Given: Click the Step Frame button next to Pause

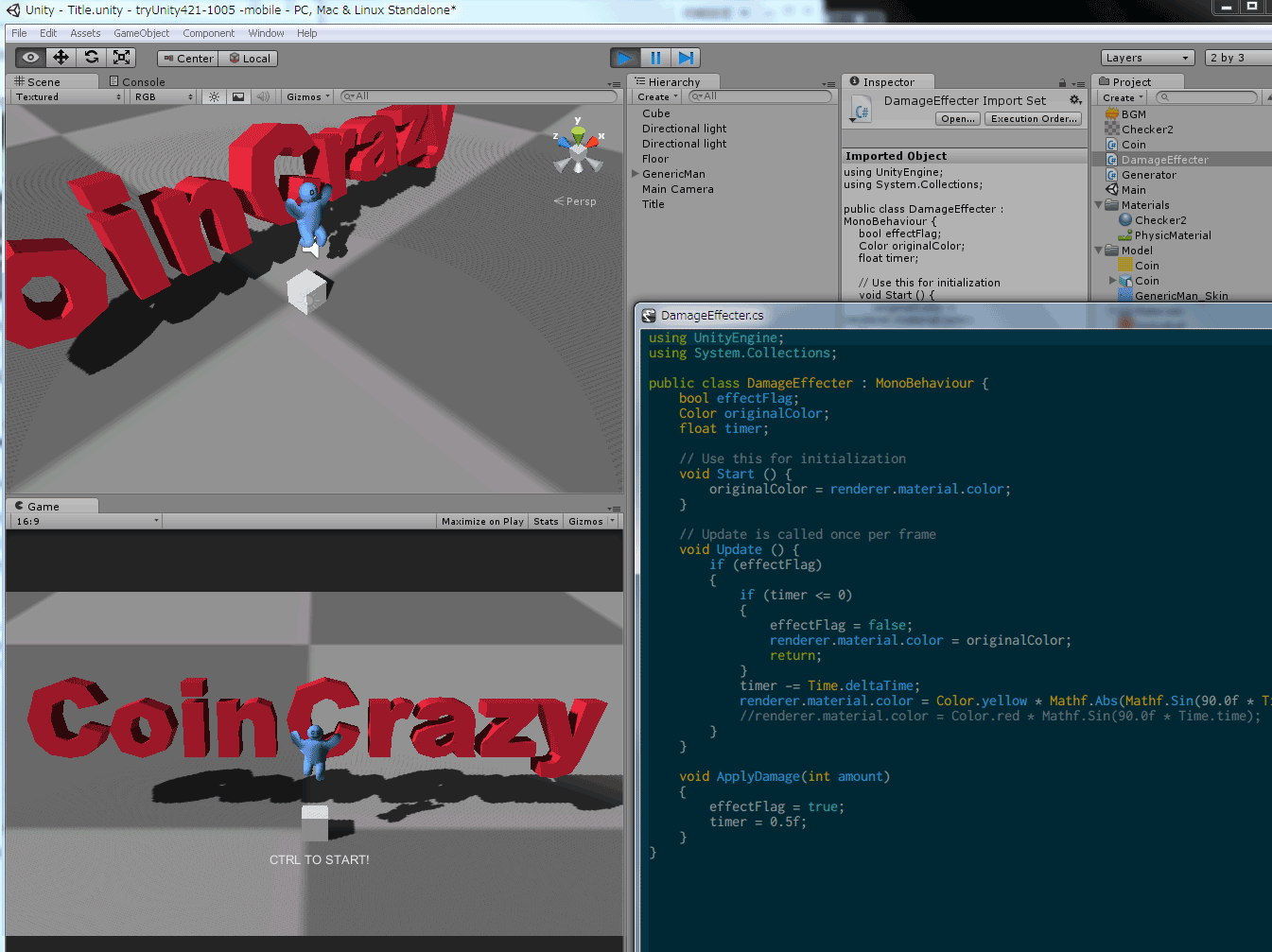Looking at the screenshot, I should pos(688,57).
